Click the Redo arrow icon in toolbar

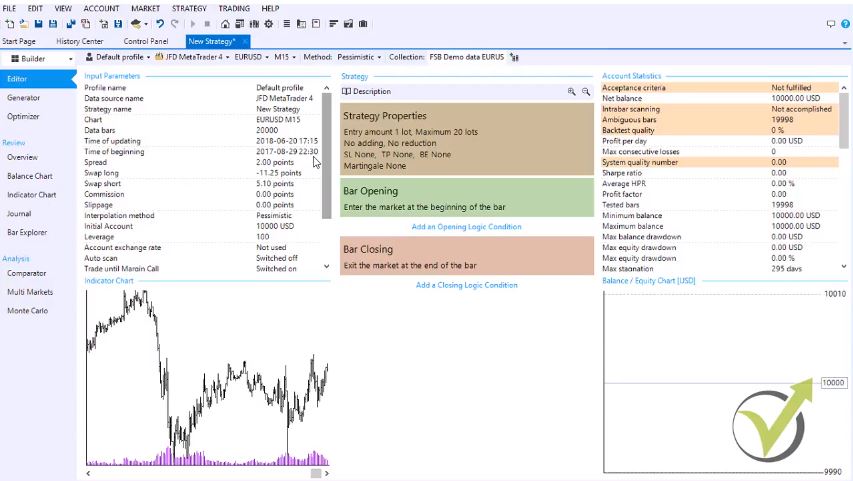tap(174, 23)
